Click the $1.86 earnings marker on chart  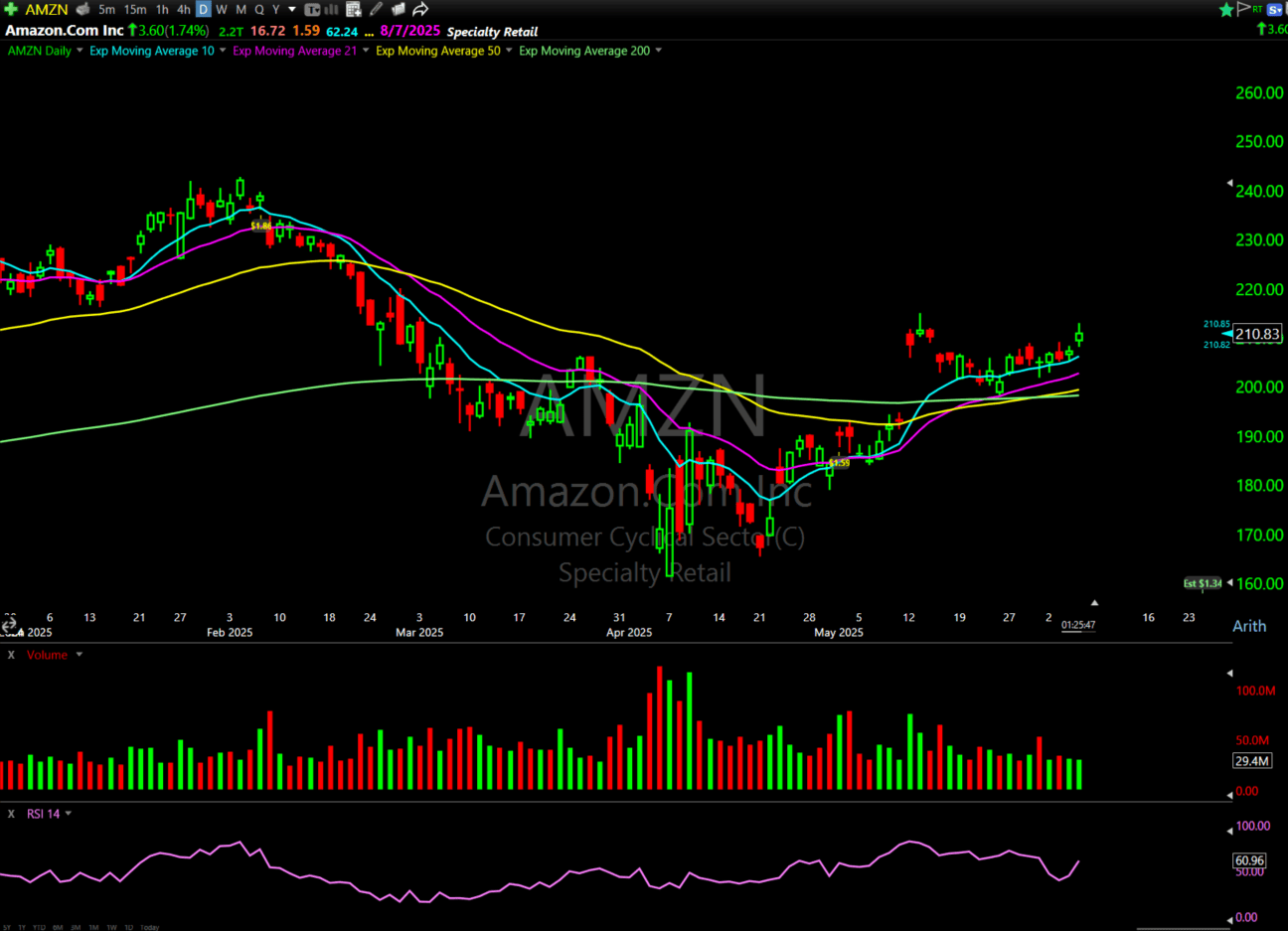(260, 226)
